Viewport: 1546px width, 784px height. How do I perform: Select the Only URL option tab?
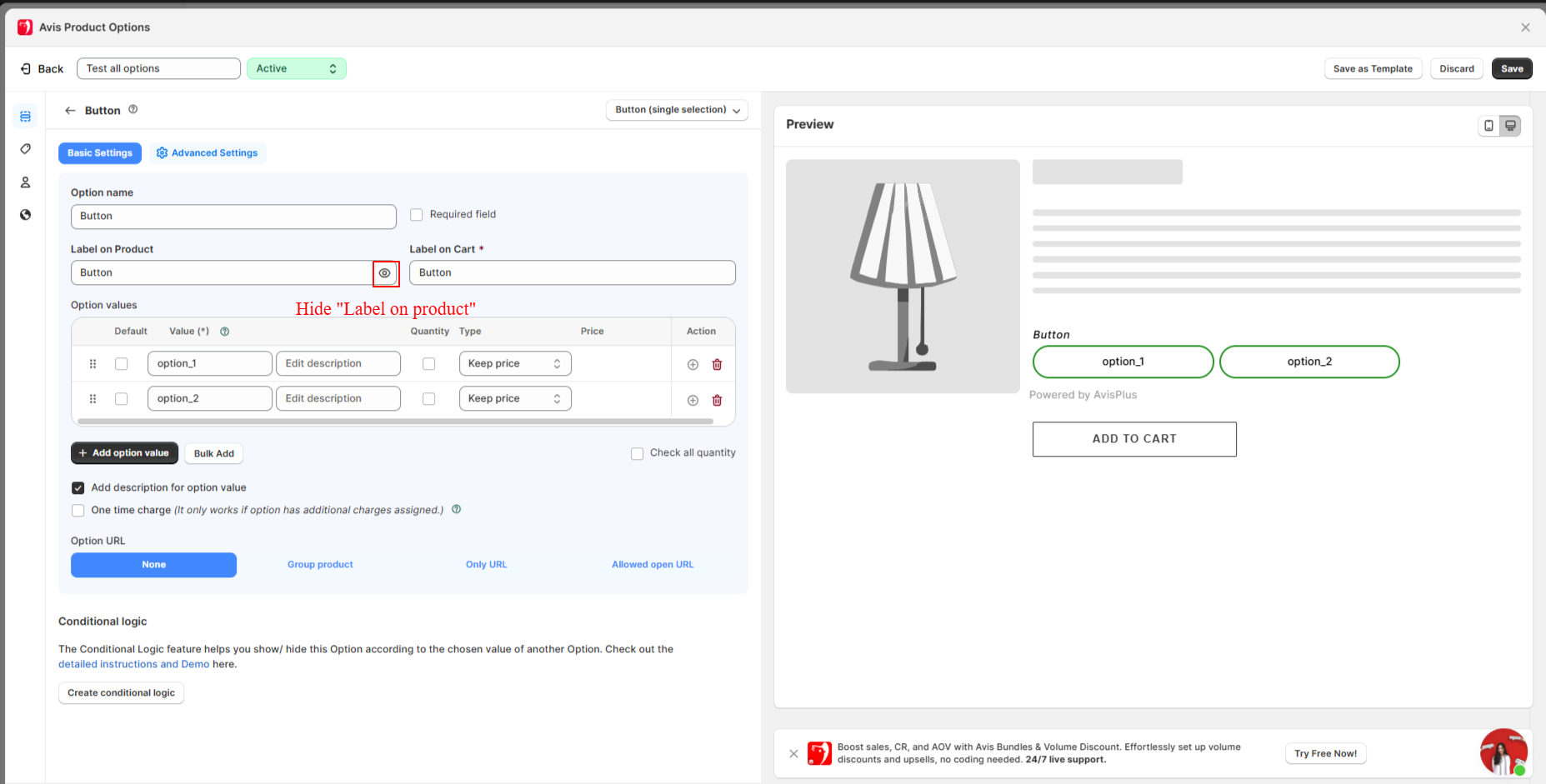pyautogui.click(x=486, y=565)
